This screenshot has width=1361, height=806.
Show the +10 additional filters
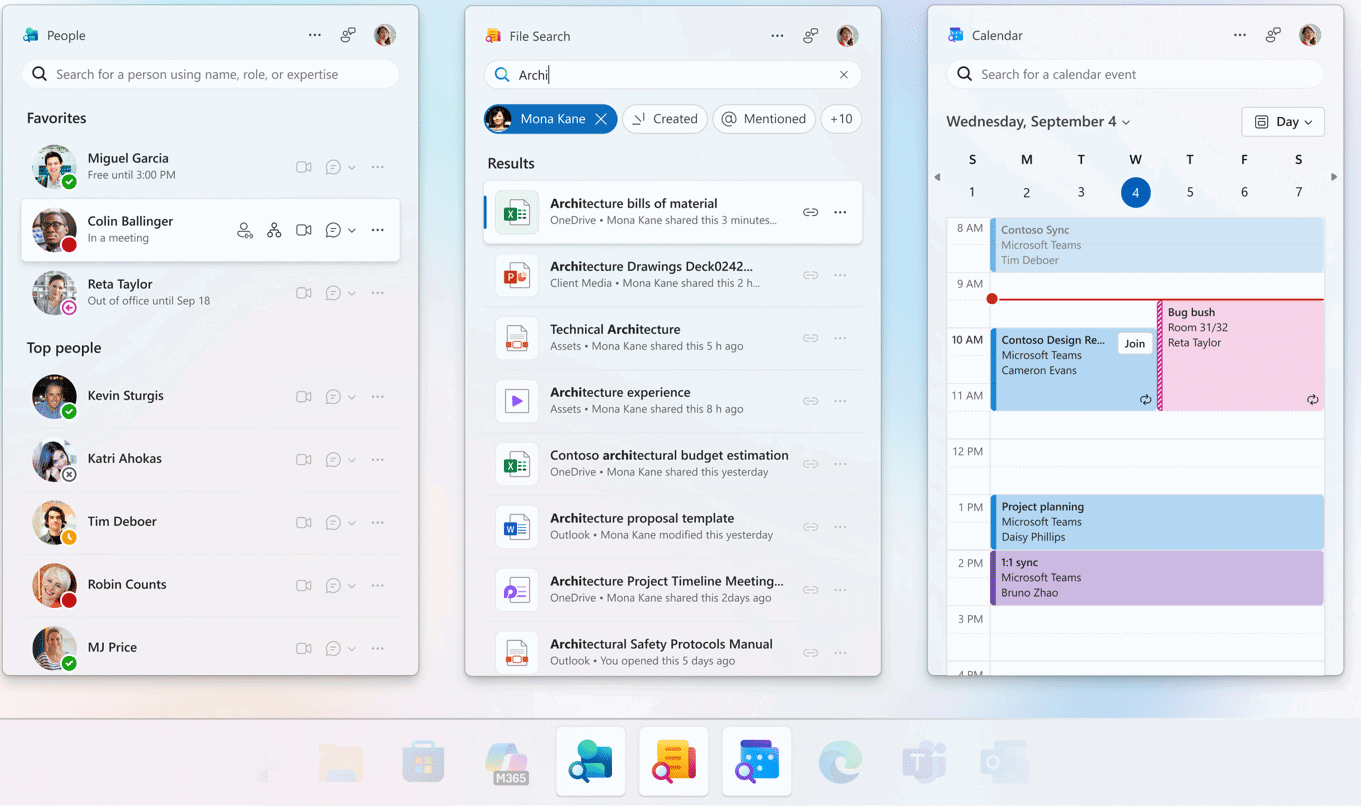[841, 119]
